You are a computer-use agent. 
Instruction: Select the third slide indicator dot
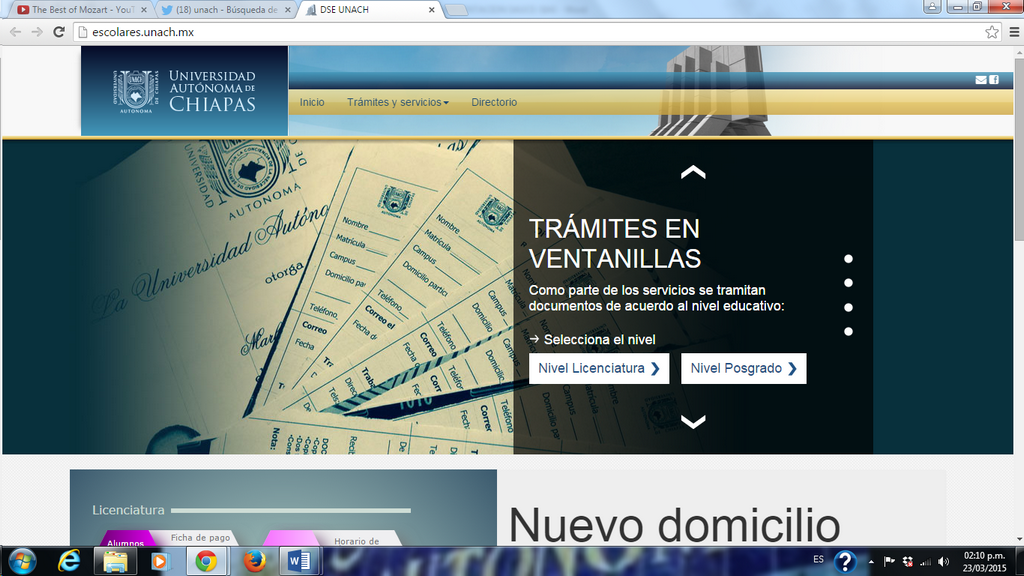pos(848,307)
